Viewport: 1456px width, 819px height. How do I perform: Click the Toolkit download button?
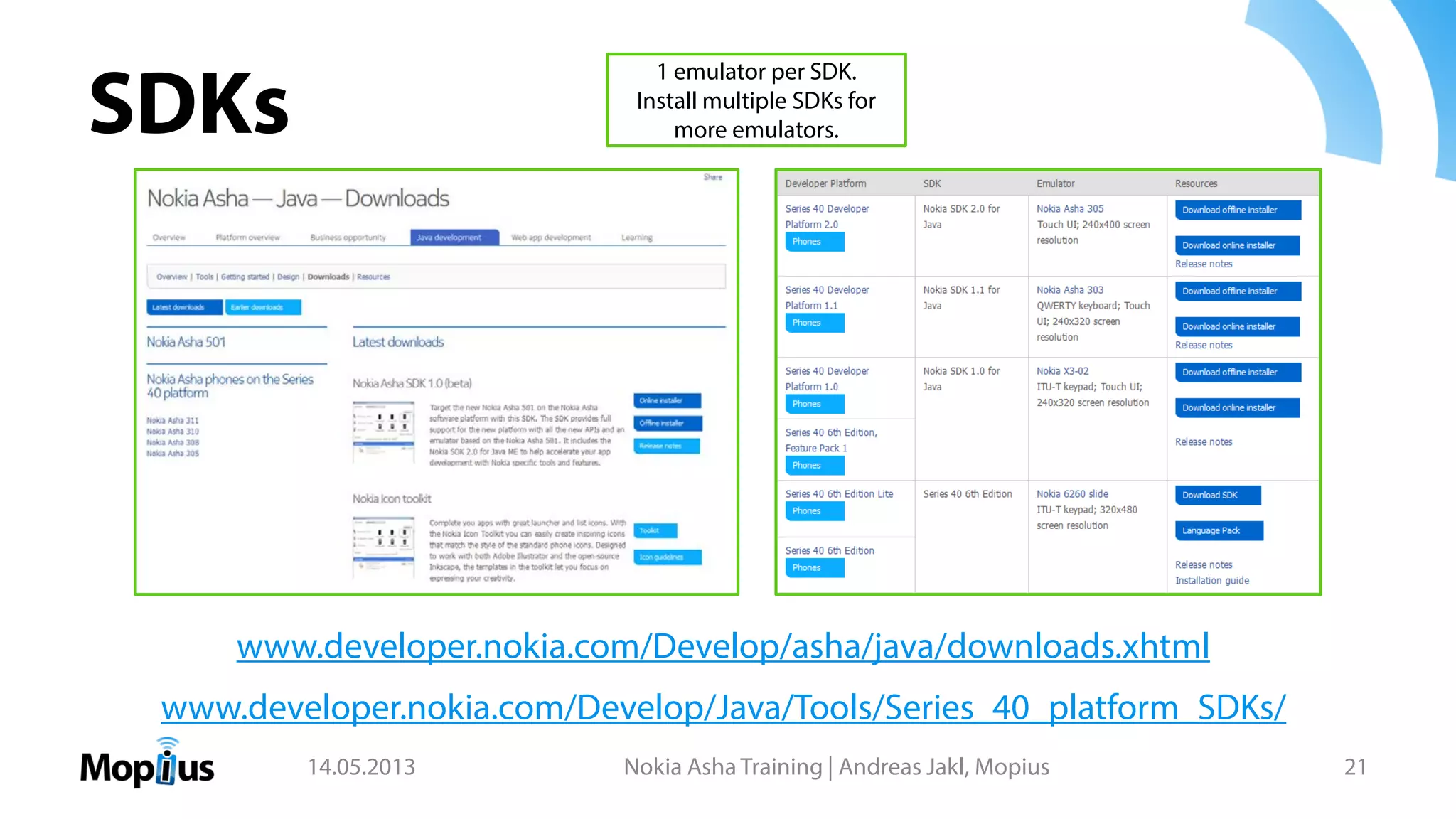655,530
